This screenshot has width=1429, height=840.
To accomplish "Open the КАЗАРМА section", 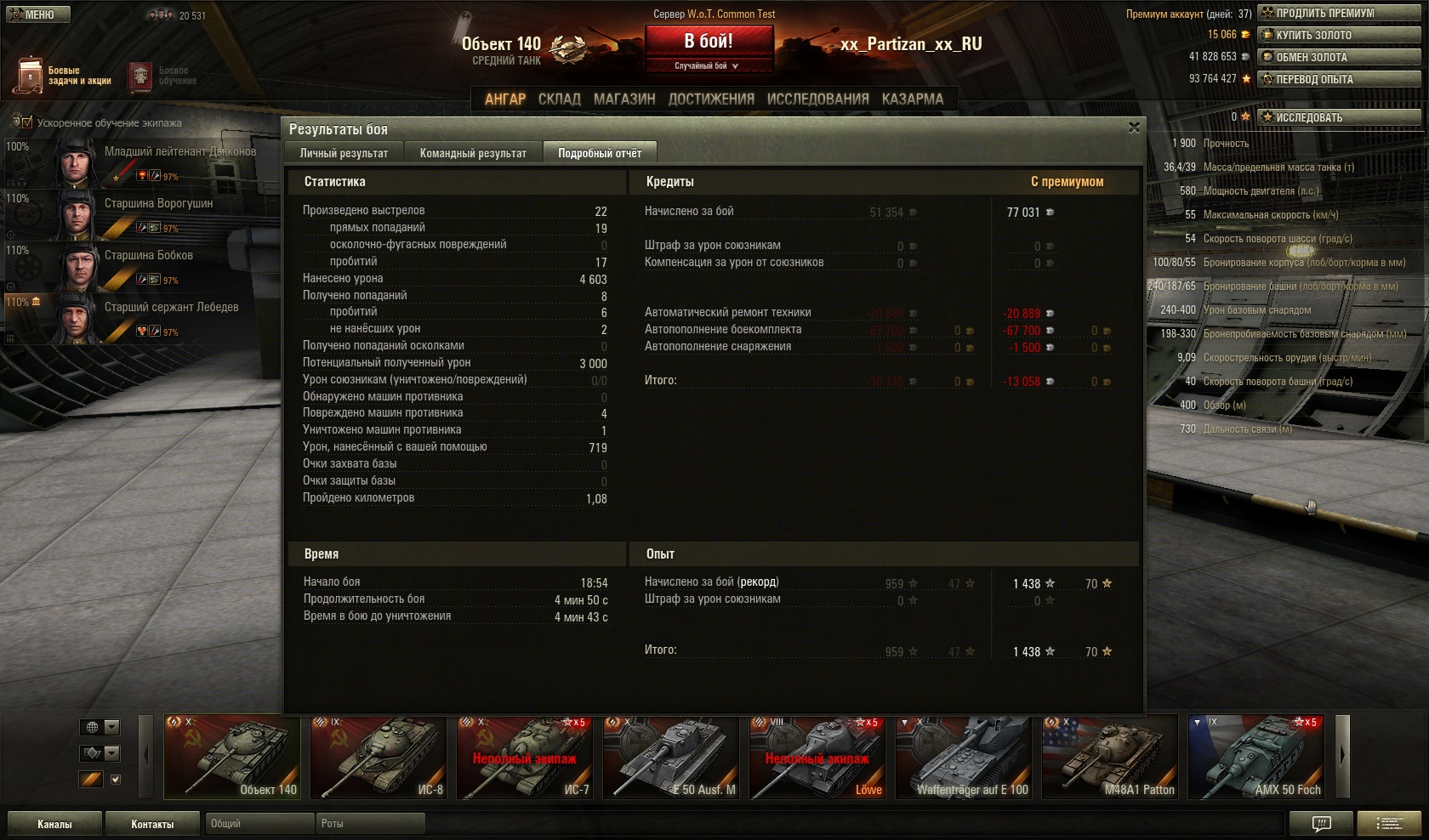I will (x=913, y=99).
